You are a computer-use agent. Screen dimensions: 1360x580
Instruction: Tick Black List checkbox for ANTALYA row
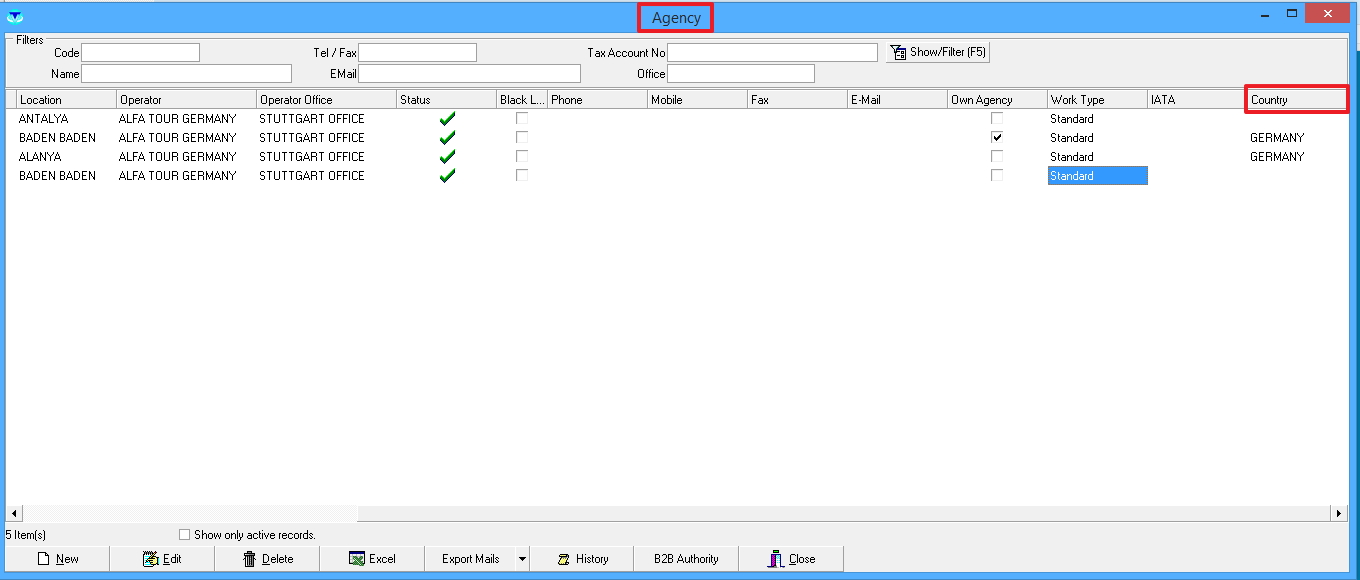point(522,118)
